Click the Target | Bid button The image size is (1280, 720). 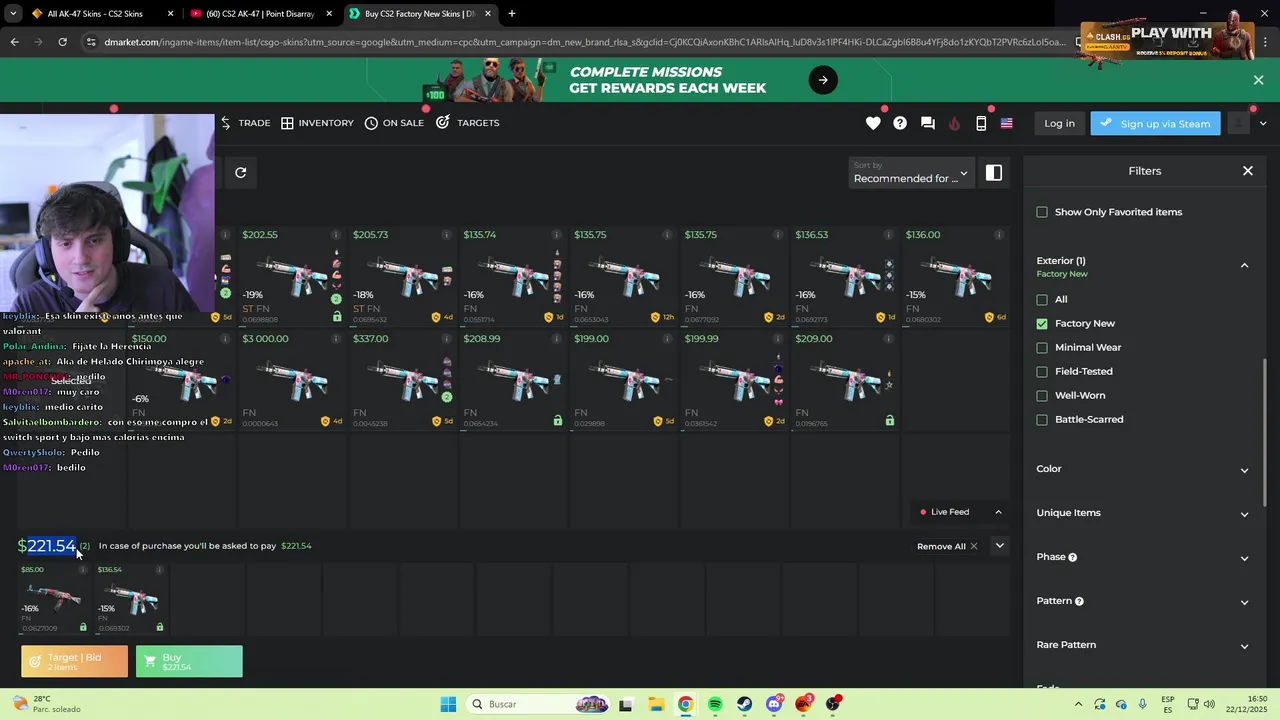[75, 661]
